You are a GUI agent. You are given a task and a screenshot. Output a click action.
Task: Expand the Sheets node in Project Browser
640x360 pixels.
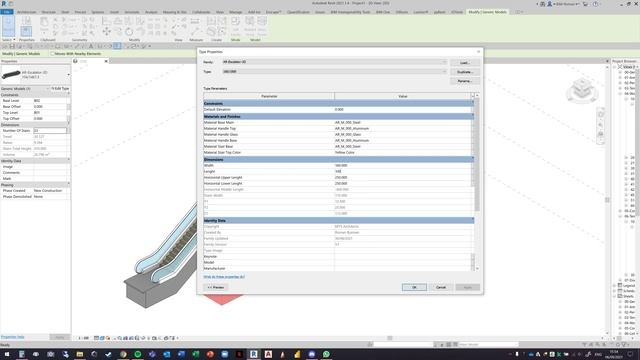tap(615, 296)
